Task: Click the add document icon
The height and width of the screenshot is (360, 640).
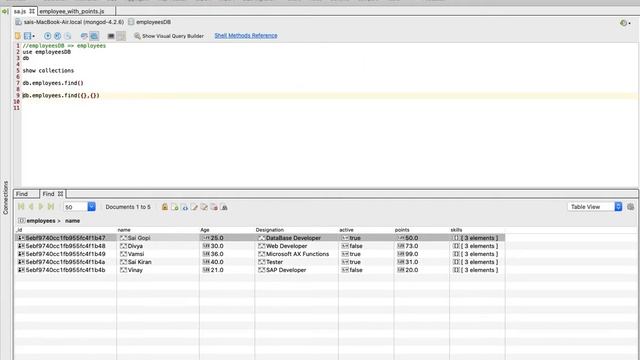Action: [175, 207]
